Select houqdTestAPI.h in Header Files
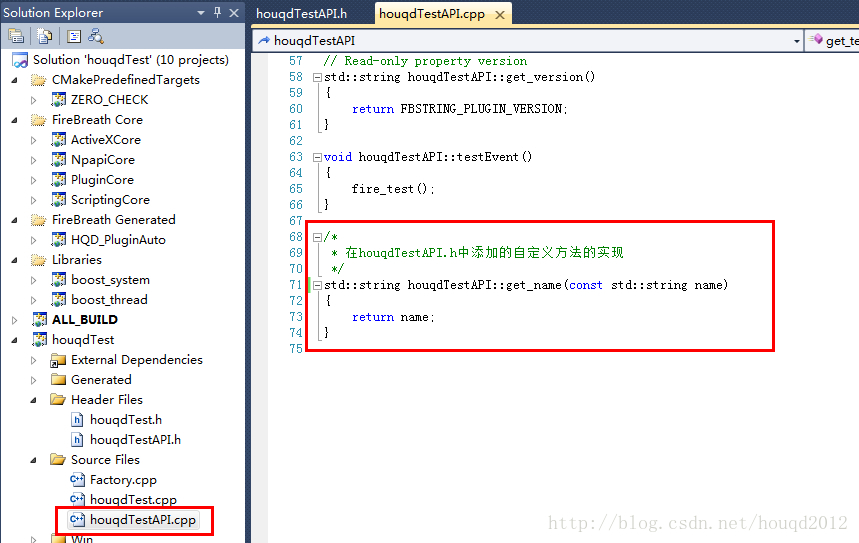Viewport: 859px width, 543px height. pyautogui.click(x=135, y=440)
